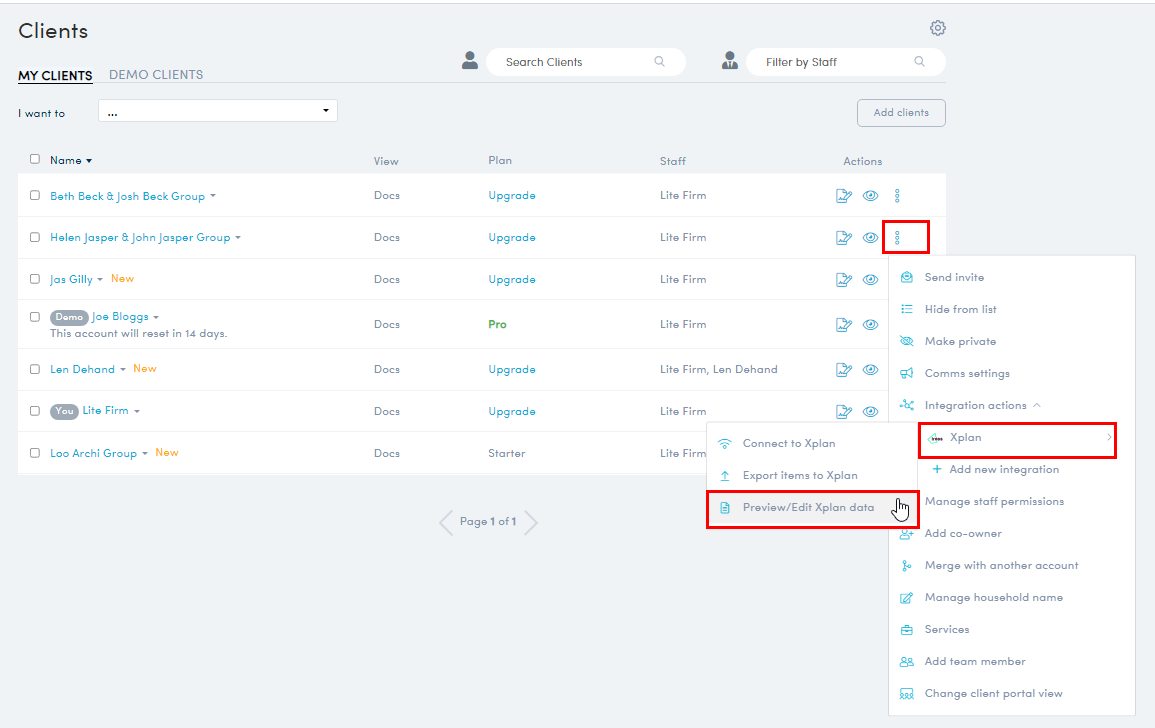Click edit icon for Helen Jasper group
Viewport: 1155px width, 728px height.
point(844,238)
